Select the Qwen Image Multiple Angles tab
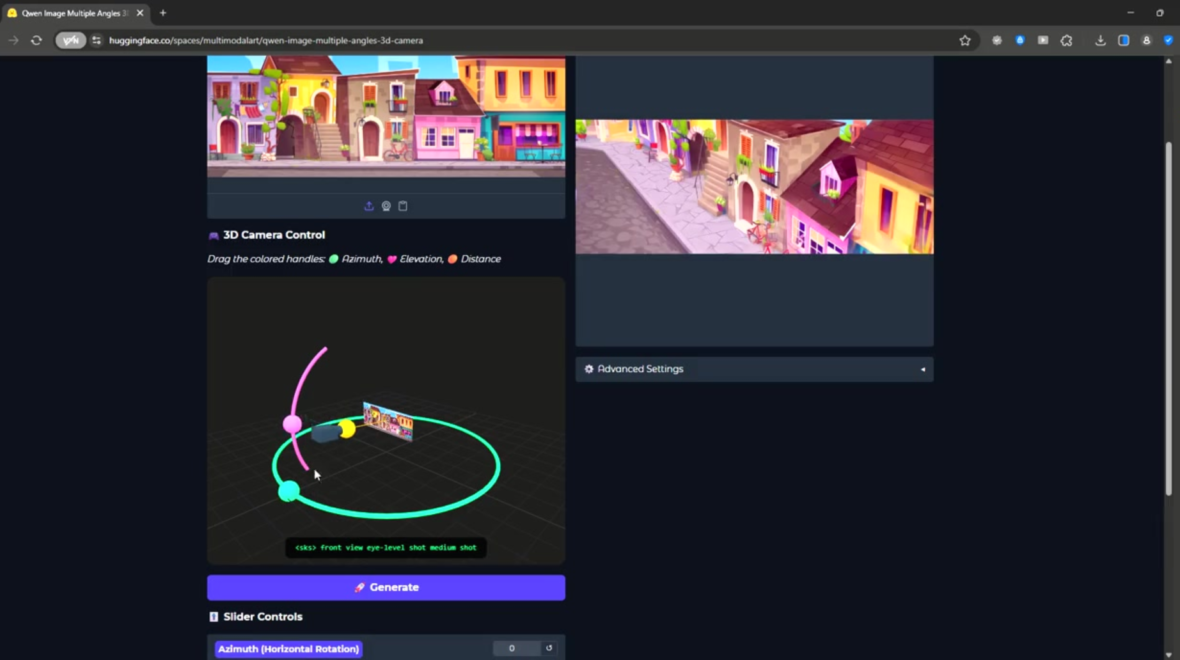The height and width of the screenshot is (660, 1180). (70, 13)
